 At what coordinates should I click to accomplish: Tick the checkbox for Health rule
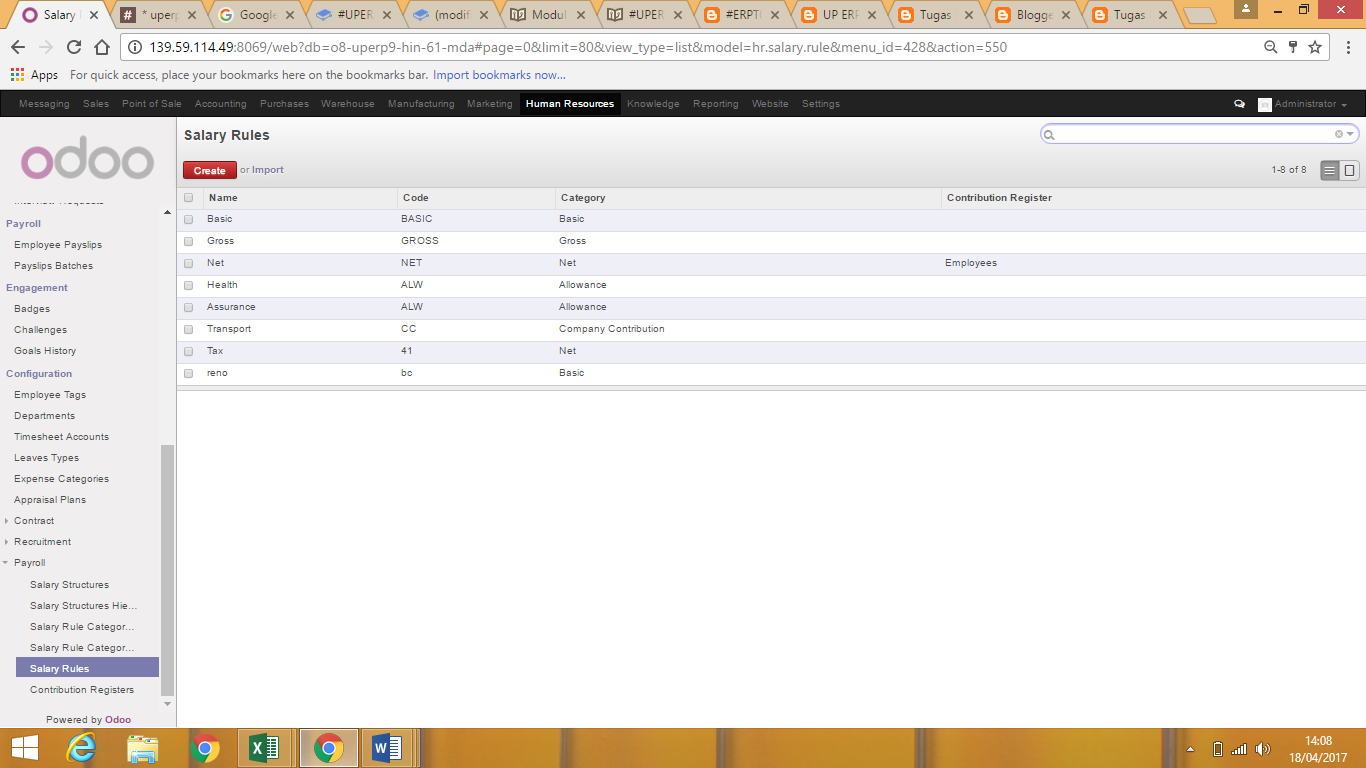pos(188,286)
